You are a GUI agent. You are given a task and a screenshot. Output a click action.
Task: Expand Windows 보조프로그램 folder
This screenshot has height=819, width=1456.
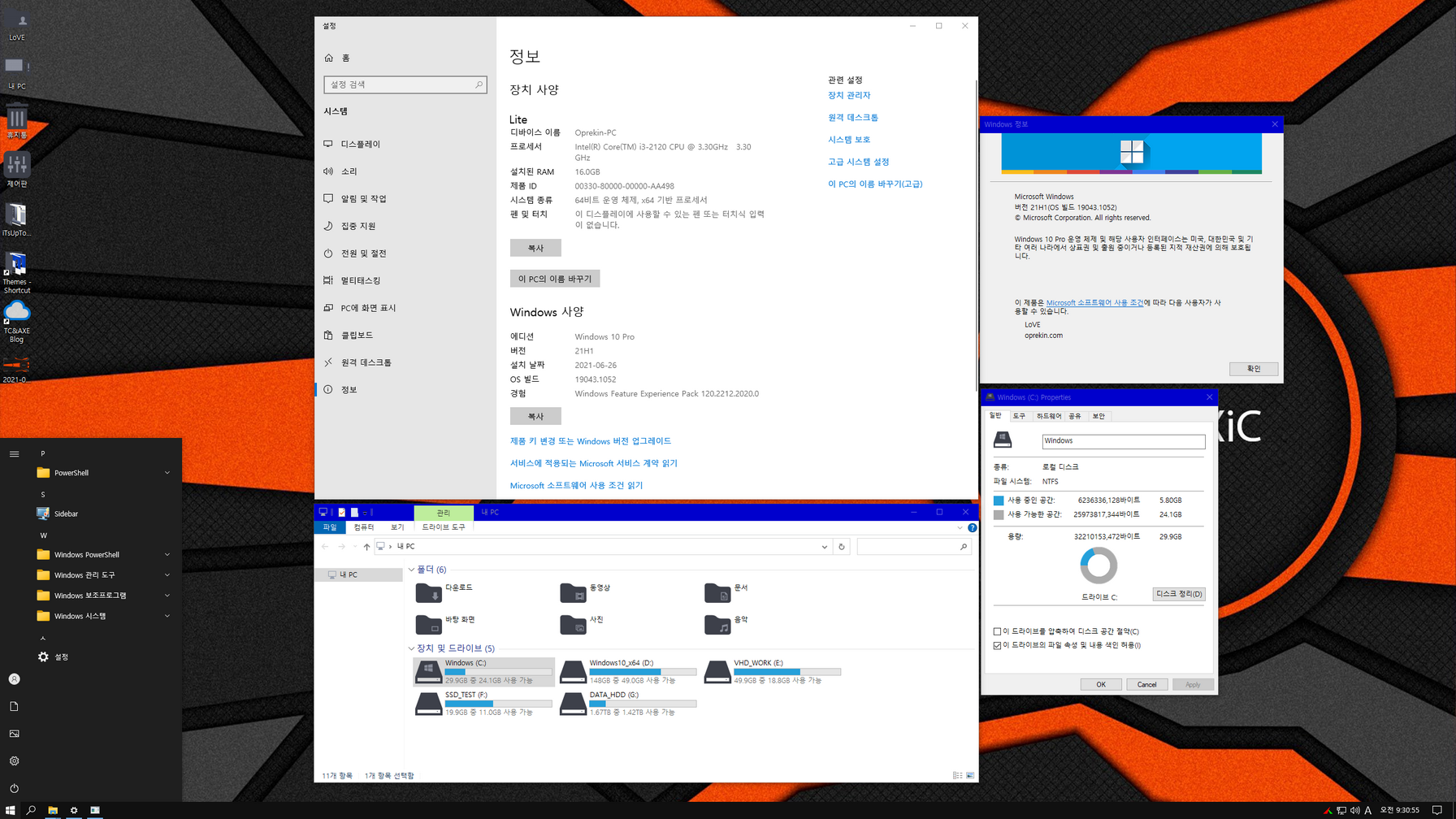102,596
